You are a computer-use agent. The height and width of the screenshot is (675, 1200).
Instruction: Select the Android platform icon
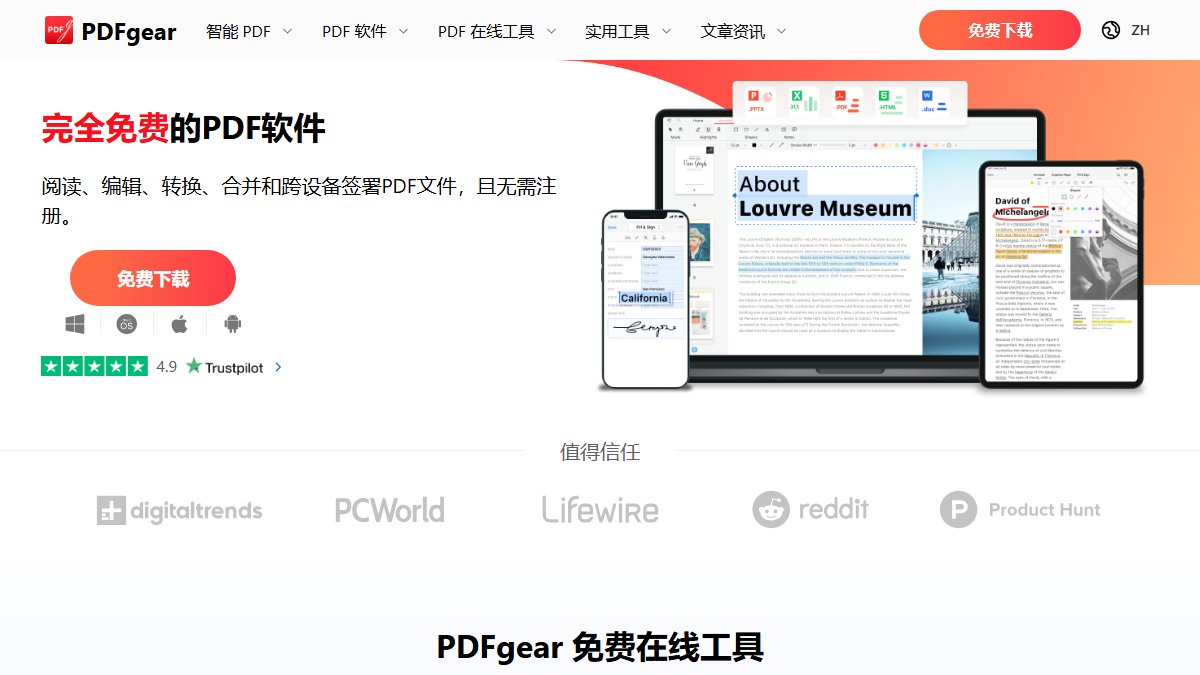click(233, 324)
